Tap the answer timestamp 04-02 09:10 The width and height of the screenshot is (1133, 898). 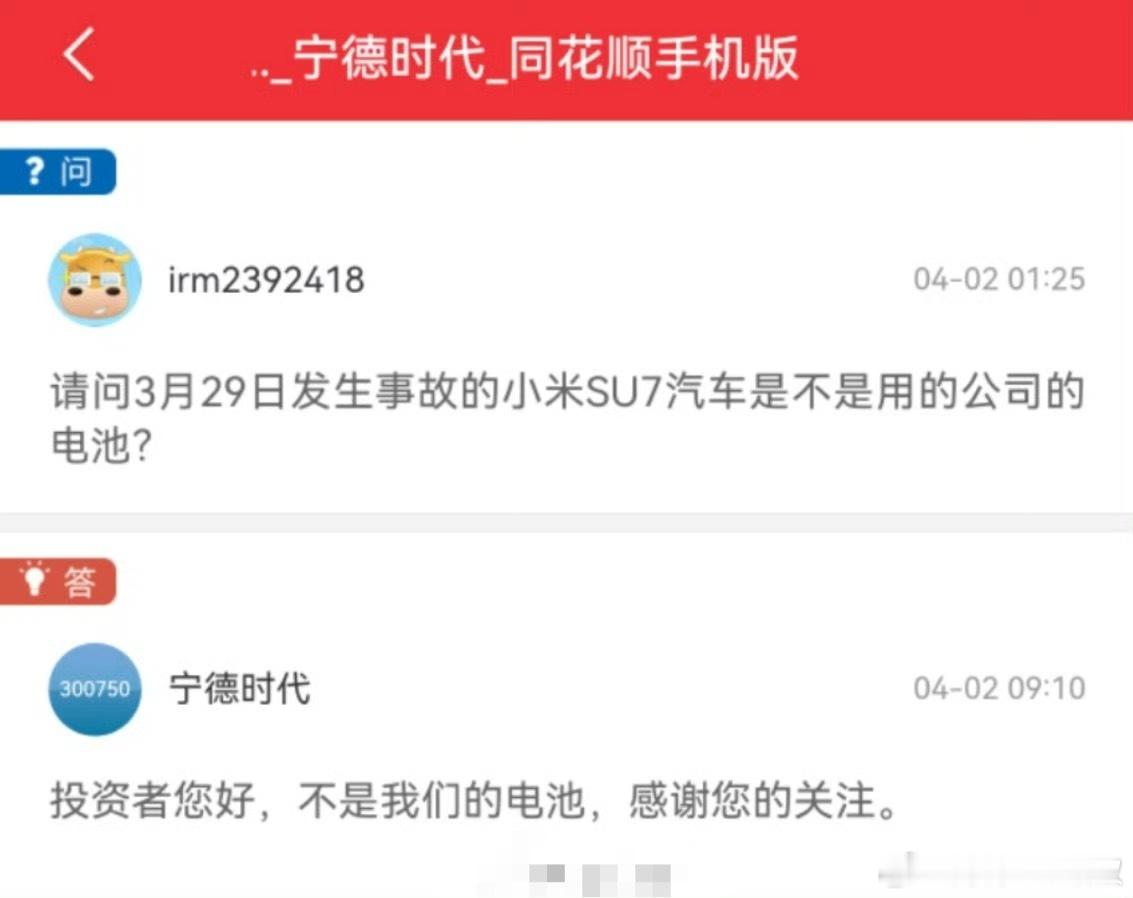click(999, 688)
